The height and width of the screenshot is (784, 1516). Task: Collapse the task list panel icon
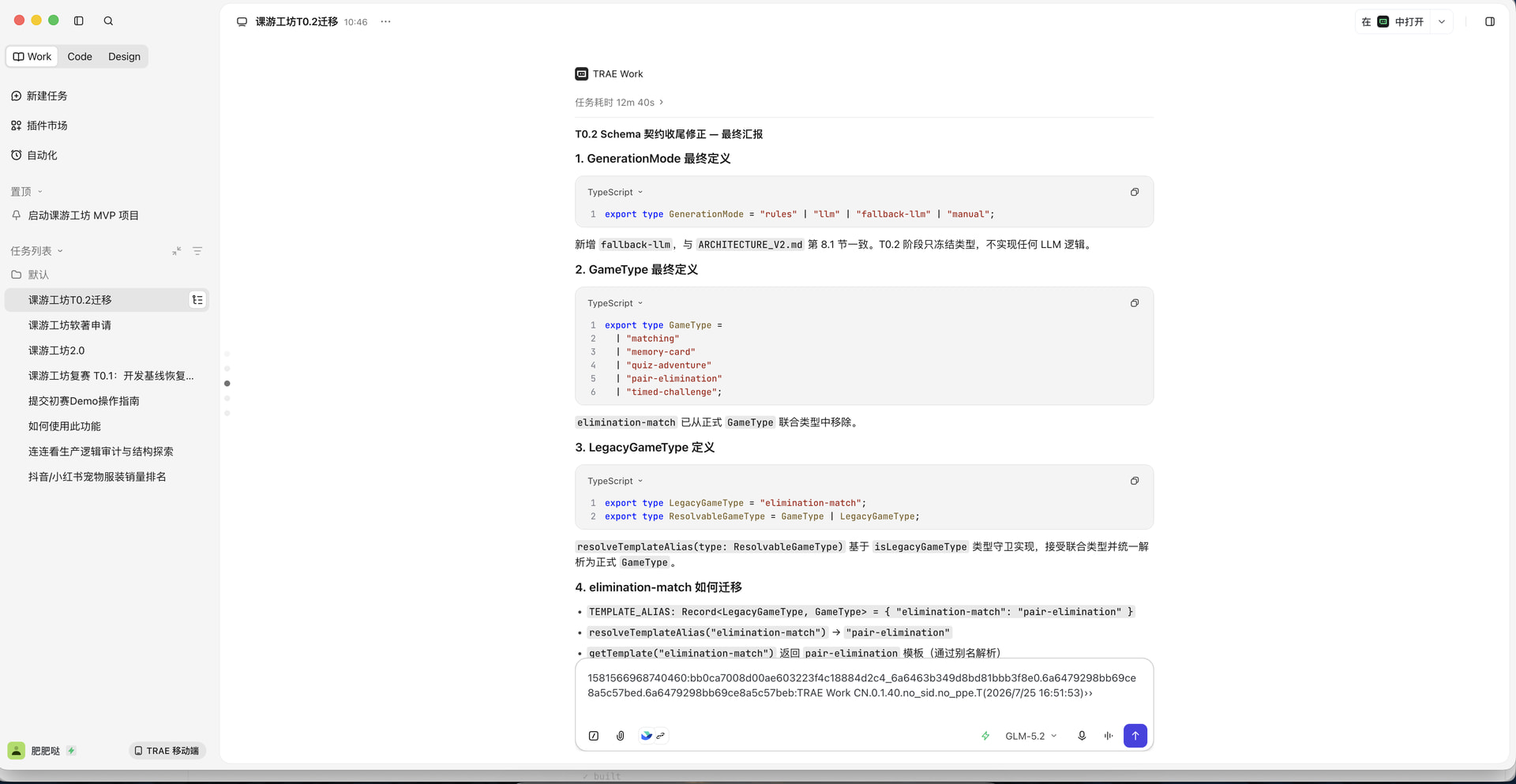click(177, 251)
